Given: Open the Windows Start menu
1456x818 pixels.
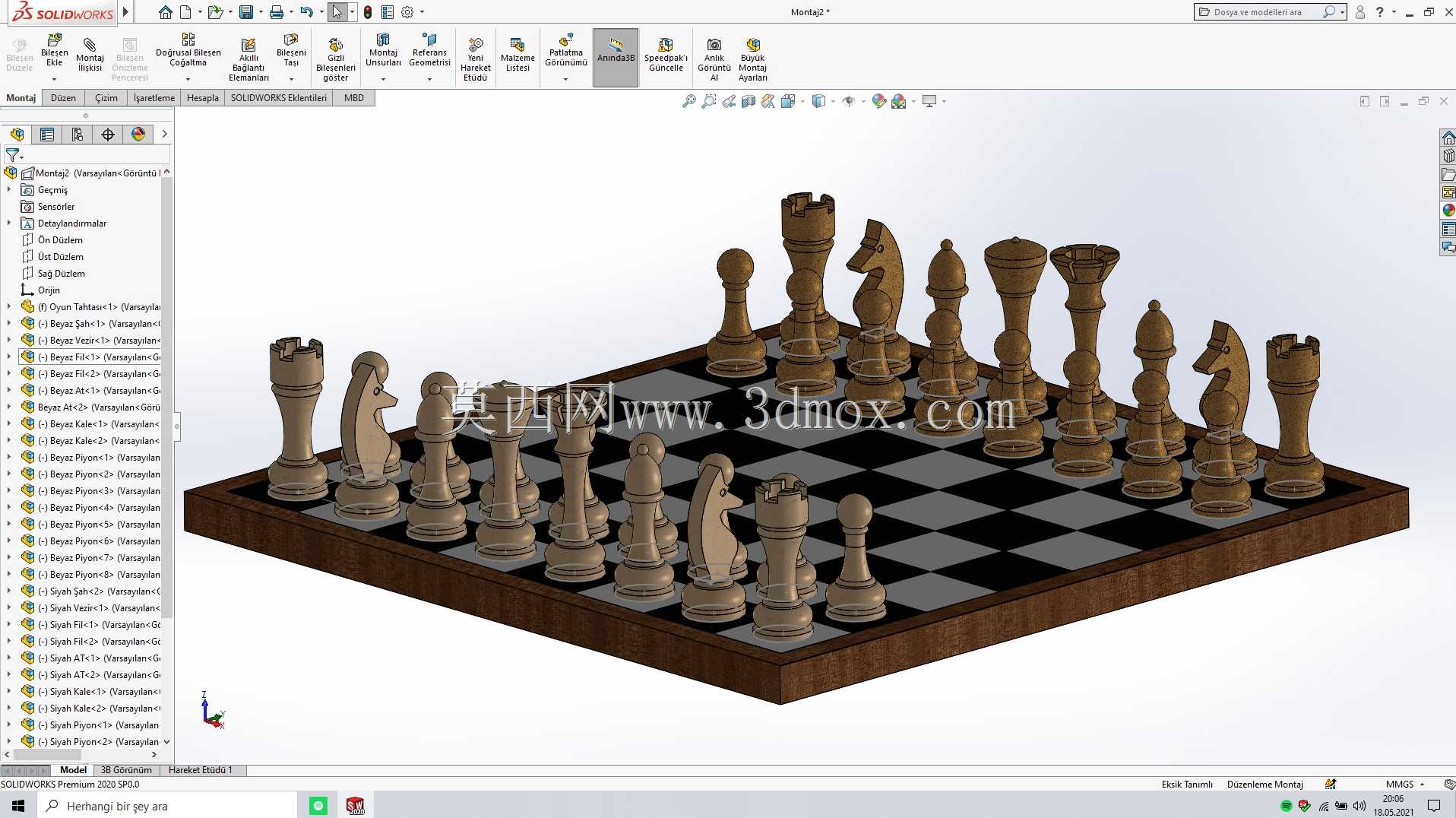Looking at the screenshot, I should tap(18, 806).
